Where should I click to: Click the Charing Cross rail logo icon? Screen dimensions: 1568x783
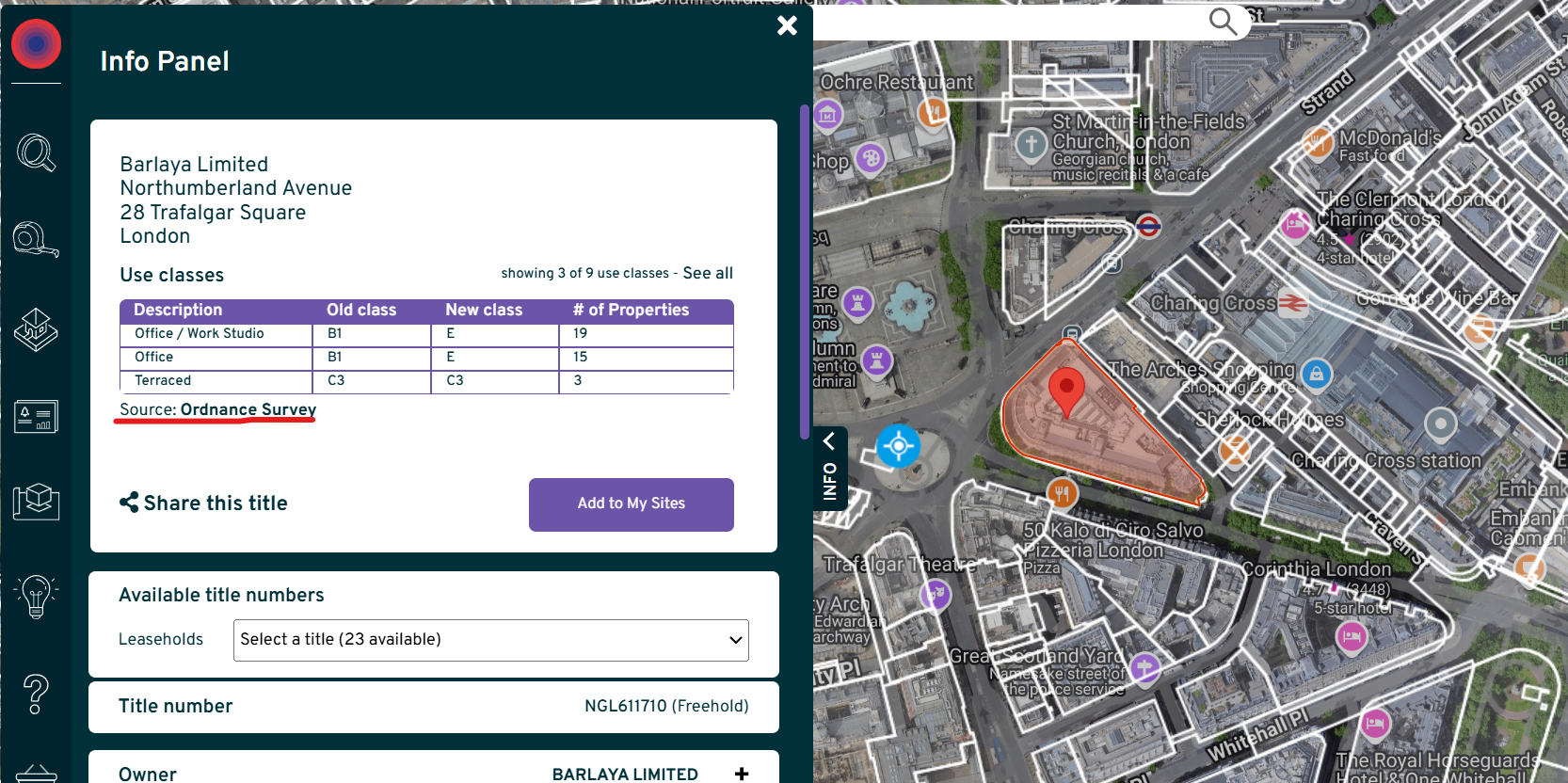[x=1292, y=303]
